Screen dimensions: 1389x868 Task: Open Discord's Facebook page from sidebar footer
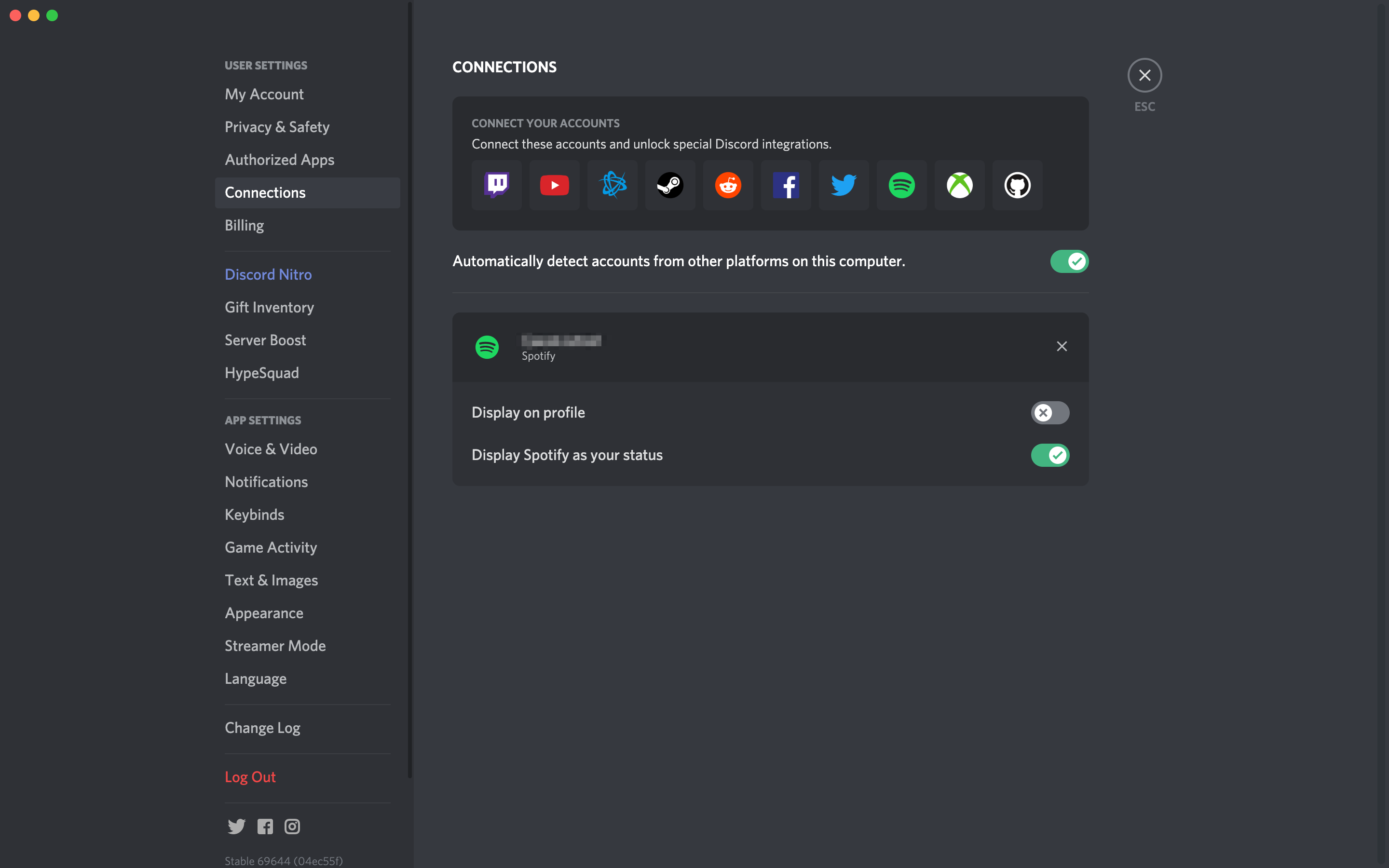(265, 826)
